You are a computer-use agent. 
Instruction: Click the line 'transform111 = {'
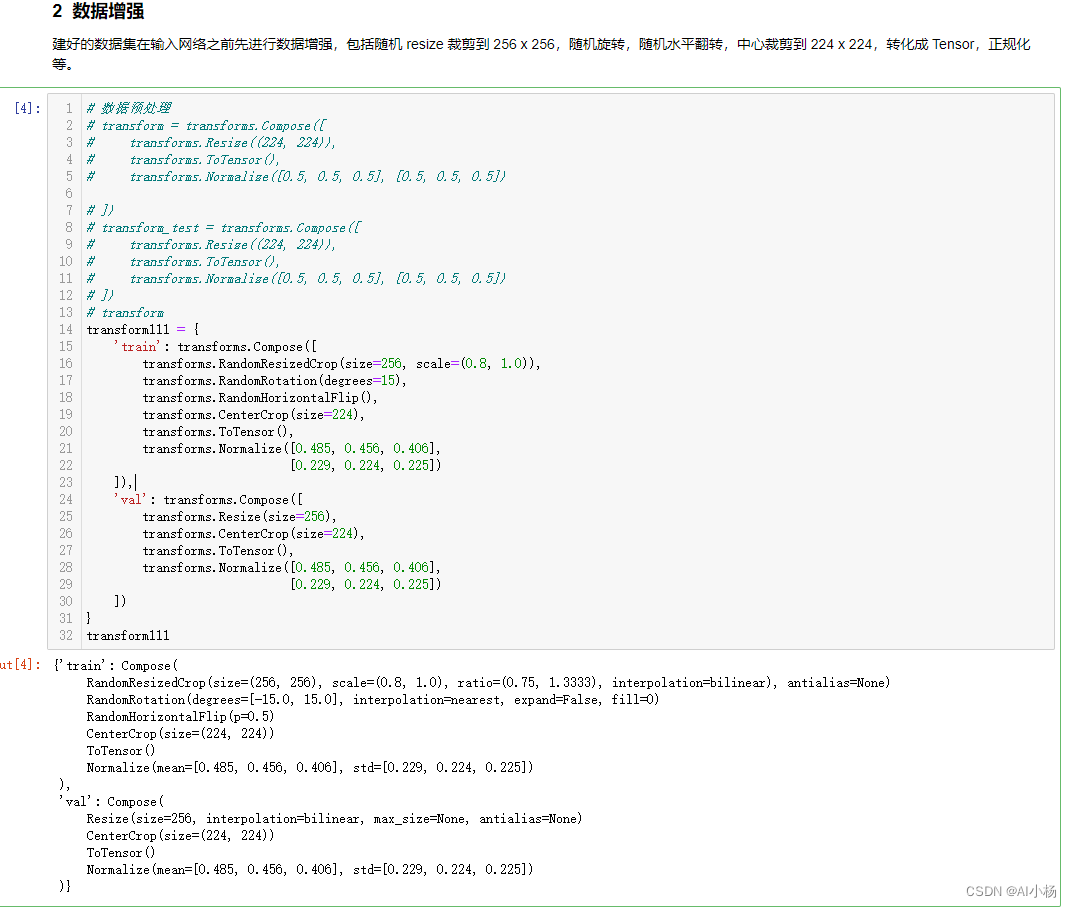143,329
